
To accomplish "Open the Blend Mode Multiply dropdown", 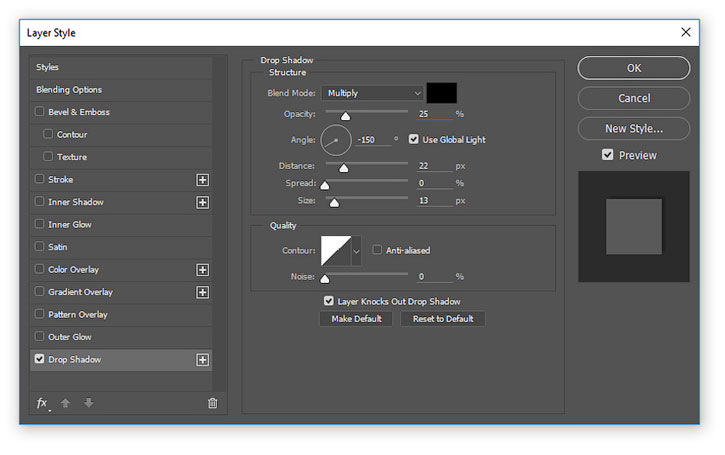I will (372, 93).
